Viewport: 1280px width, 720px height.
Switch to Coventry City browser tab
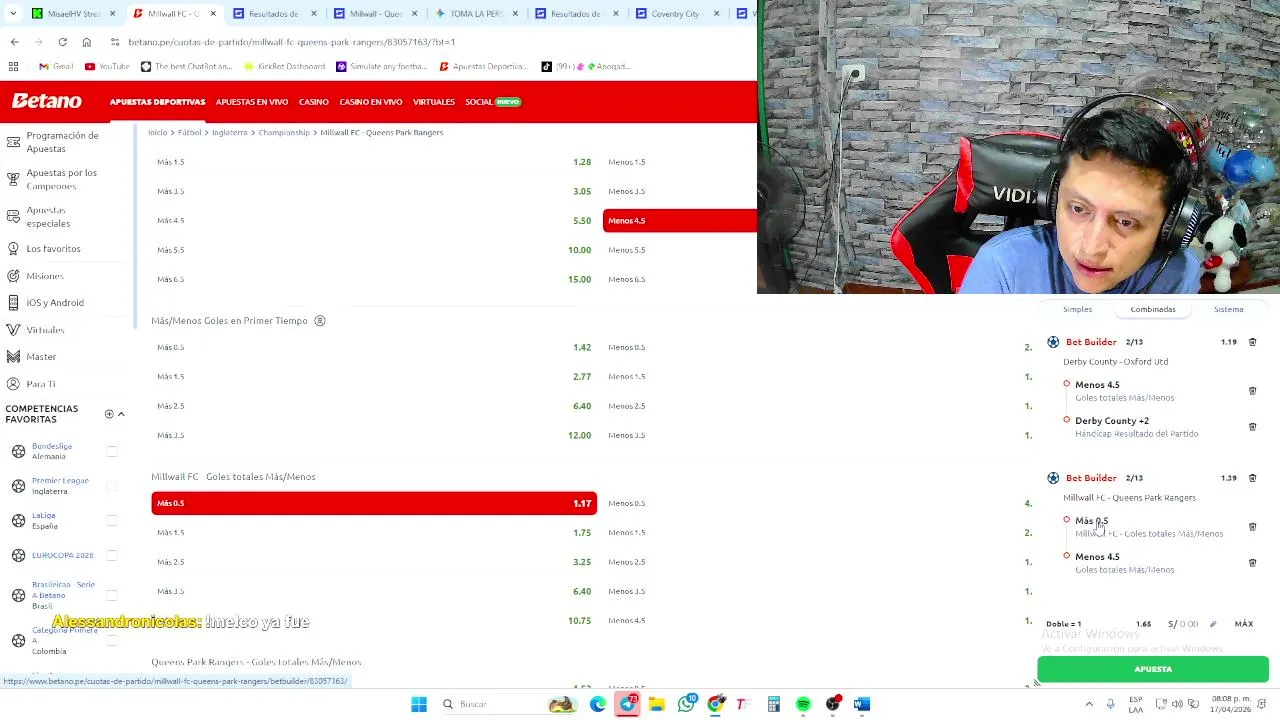[x=676, y=14]
